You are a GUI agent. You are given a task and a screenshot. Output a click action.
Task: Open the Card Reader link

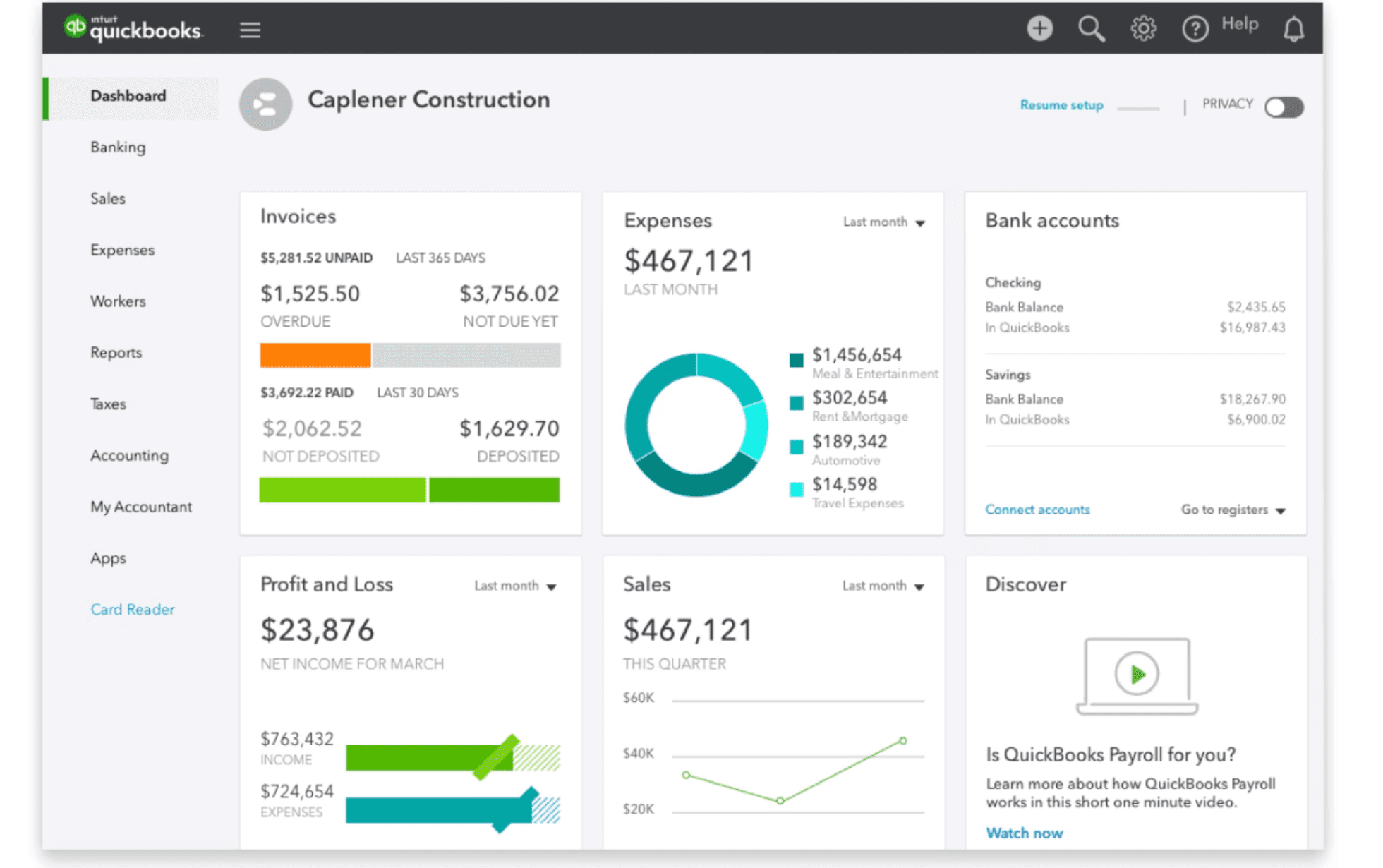point(132,610)
